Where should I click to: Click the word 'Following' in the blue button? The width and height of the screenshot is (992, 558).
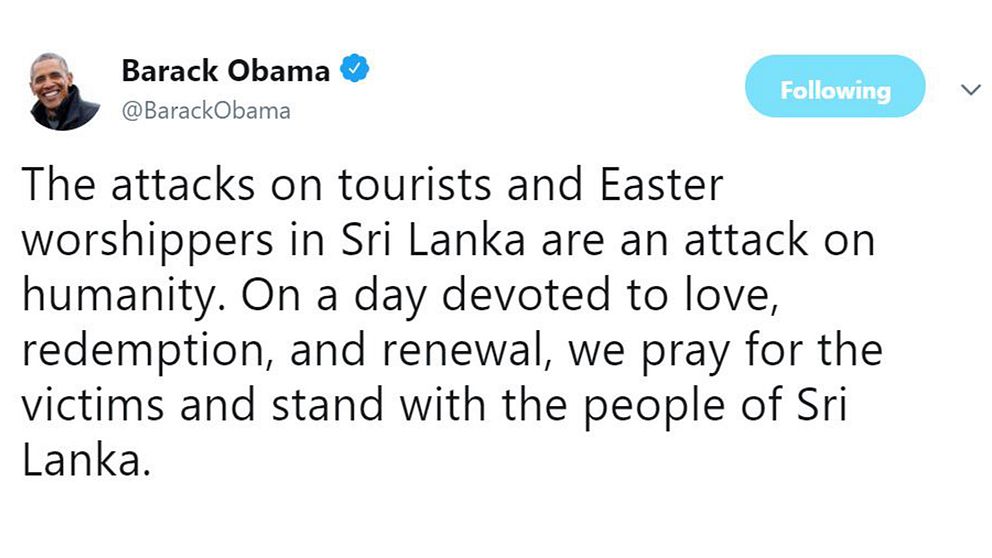click(834, 90)
